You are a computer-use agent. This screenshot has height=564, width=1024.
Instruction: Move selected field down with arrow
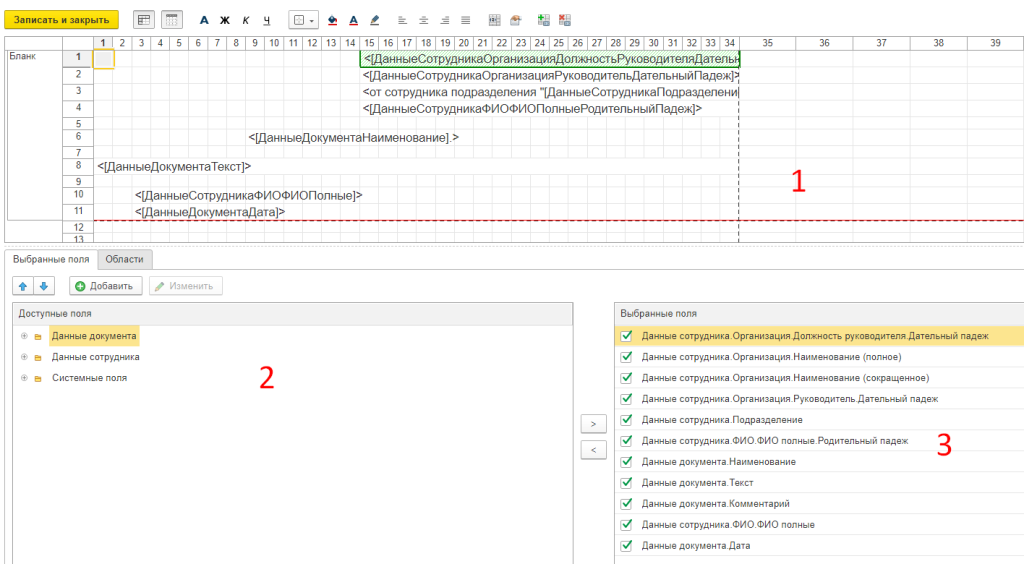tap(43, 286)
